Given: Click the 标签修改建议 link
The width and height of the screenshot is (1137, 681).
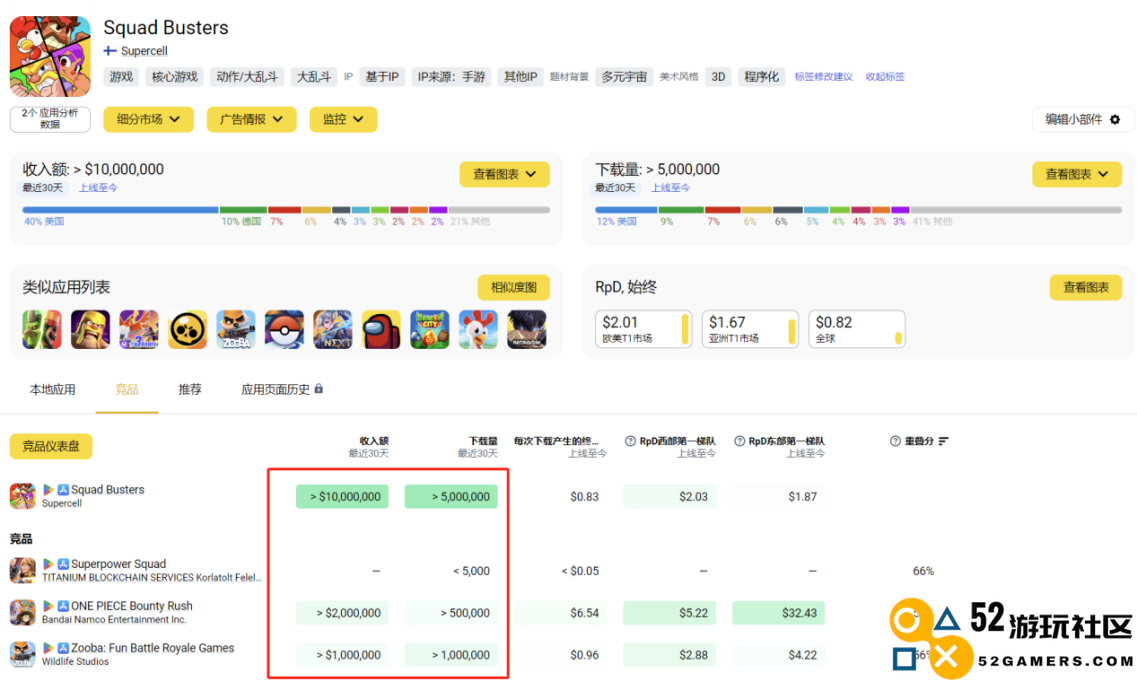Looking at the screenshot, I should [x=824, y=77].
